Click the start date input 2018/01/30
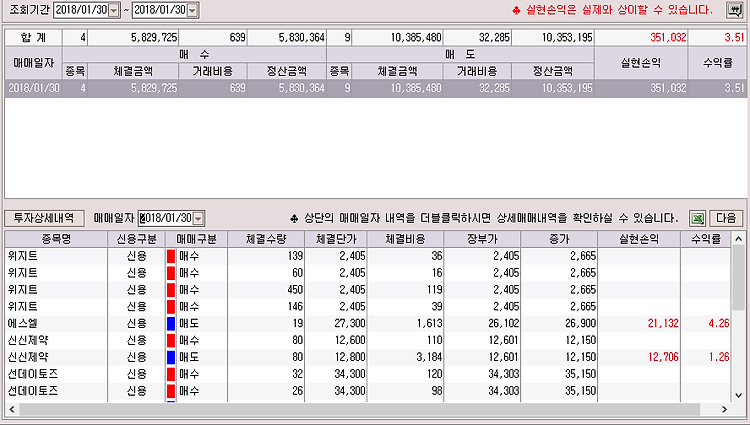The width and height of the screenshot is (750, 425). coord(81,10)
